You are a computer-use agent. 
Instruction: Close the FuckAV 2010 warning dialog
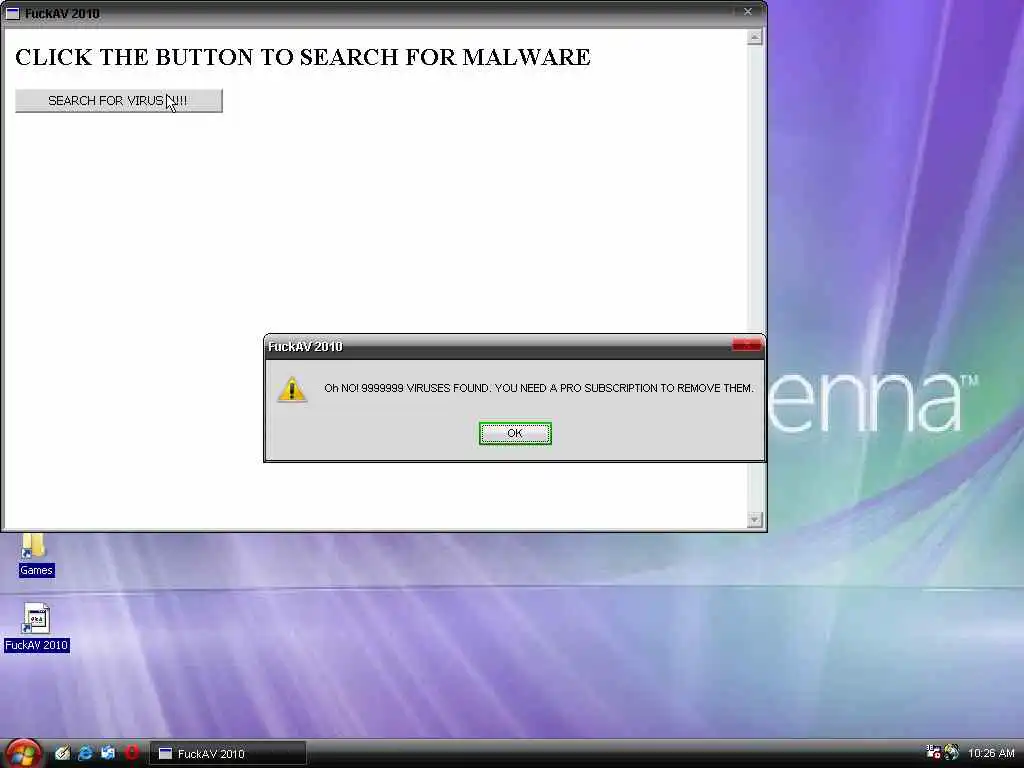(x=746, y=345)
